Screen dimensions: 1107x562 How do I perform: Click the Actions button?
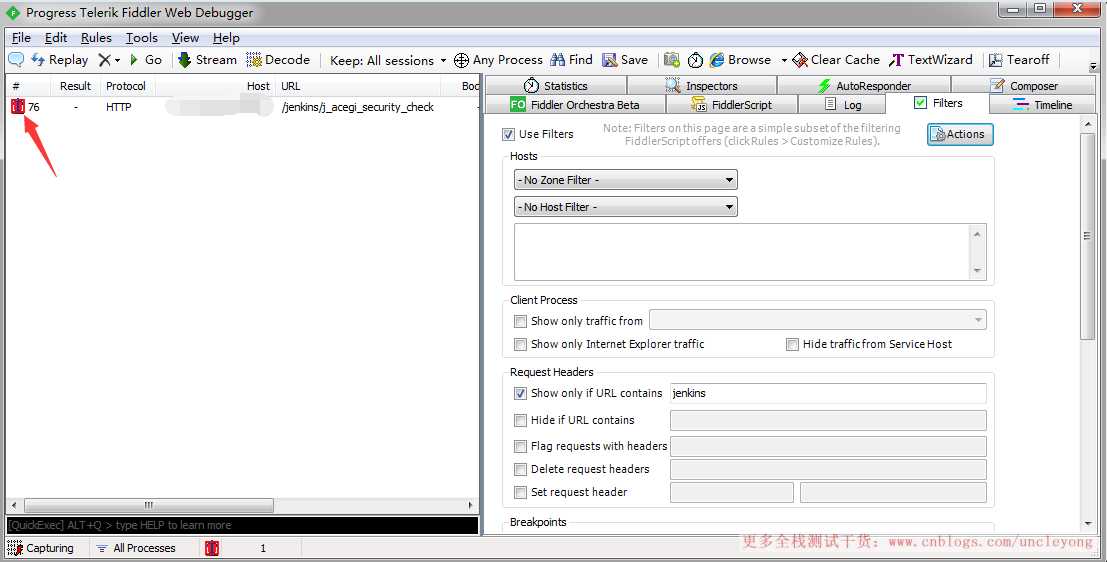(960, 134)
